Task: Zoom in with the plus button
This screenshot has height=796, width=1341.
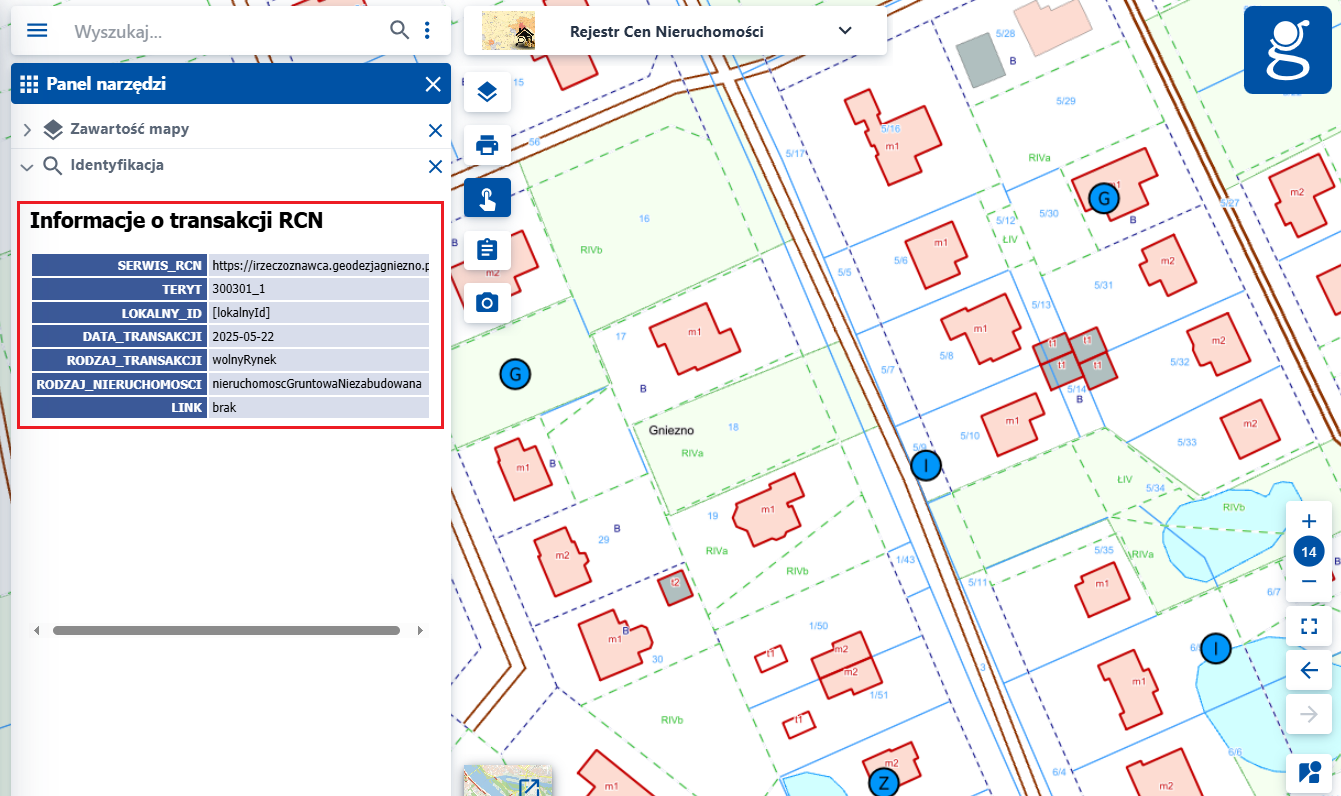Action: pos(1309,521)
